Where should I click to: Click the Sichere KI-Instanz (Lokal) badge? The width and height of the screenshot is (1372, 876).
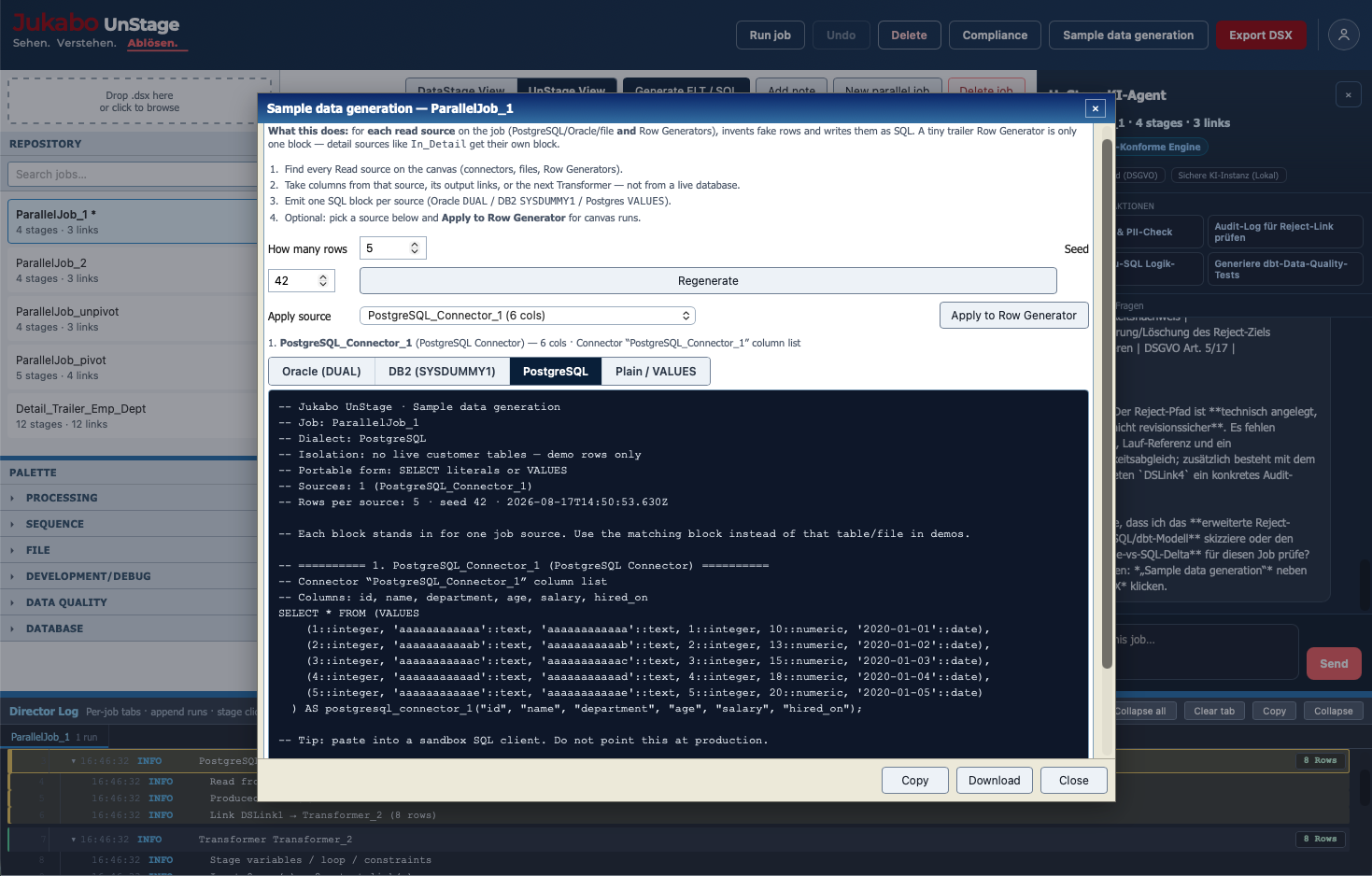click(1228, 175)
